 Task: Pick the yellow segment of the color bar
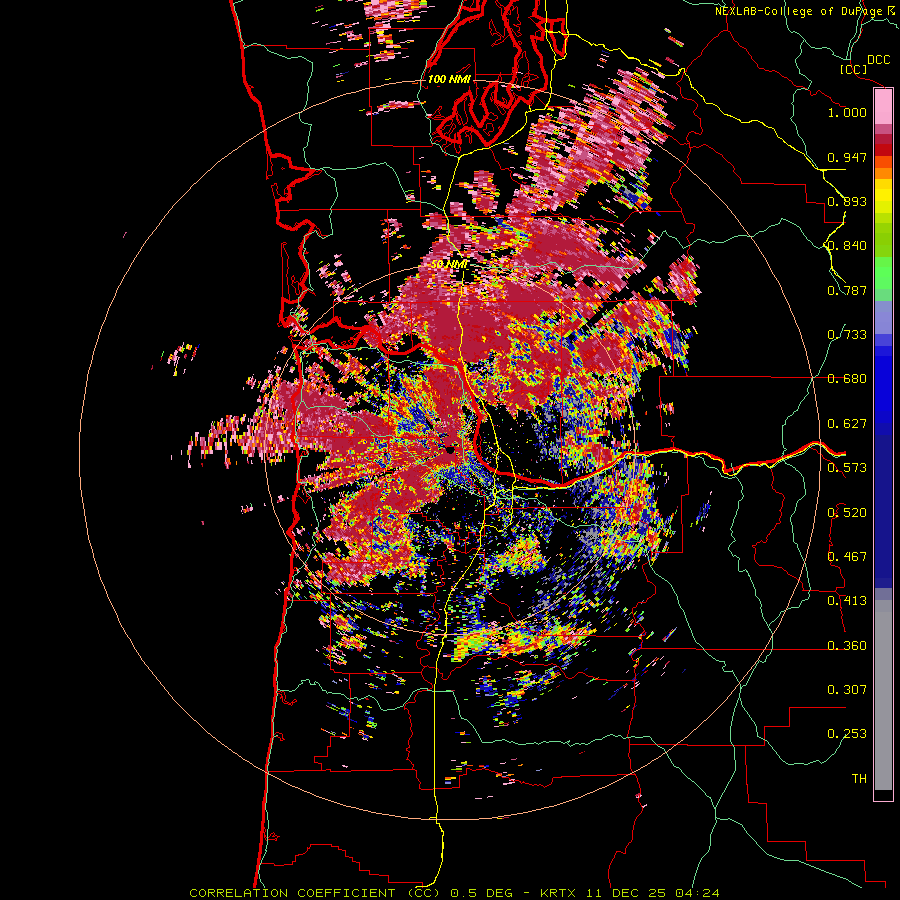point(883,197)
